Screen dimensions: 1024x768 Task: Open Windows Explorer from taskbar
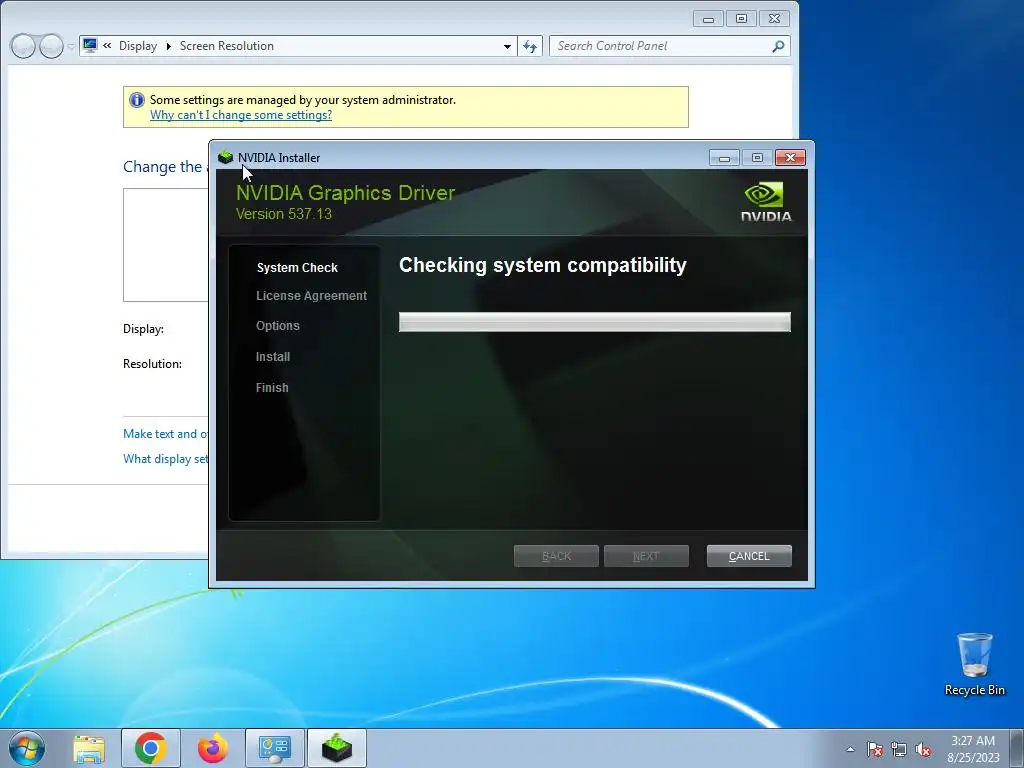[89, 748]
